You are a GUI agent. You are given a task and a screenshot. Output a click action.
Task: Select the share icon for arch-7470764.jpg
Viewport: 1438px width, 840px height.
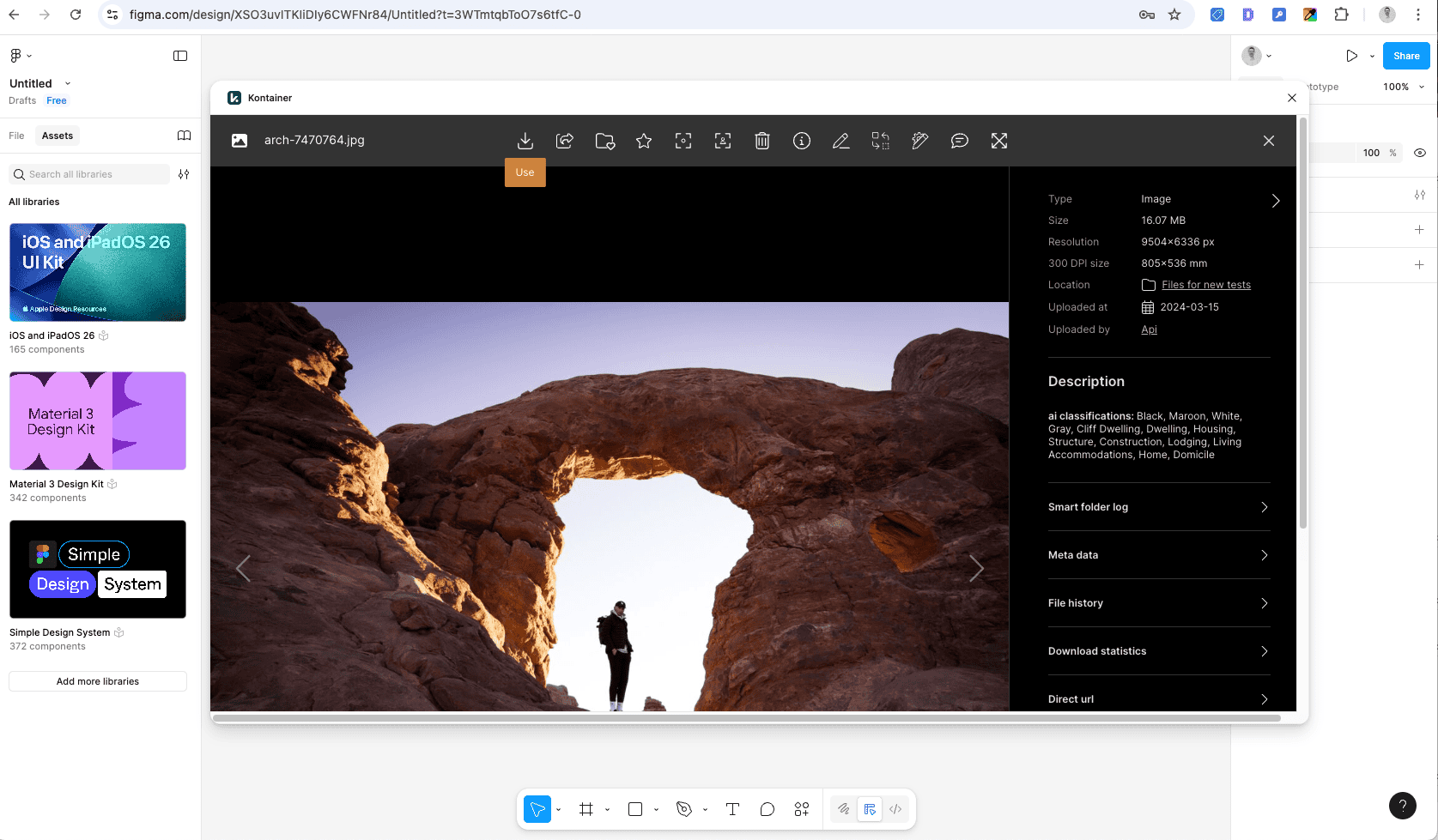pos(565,140)
